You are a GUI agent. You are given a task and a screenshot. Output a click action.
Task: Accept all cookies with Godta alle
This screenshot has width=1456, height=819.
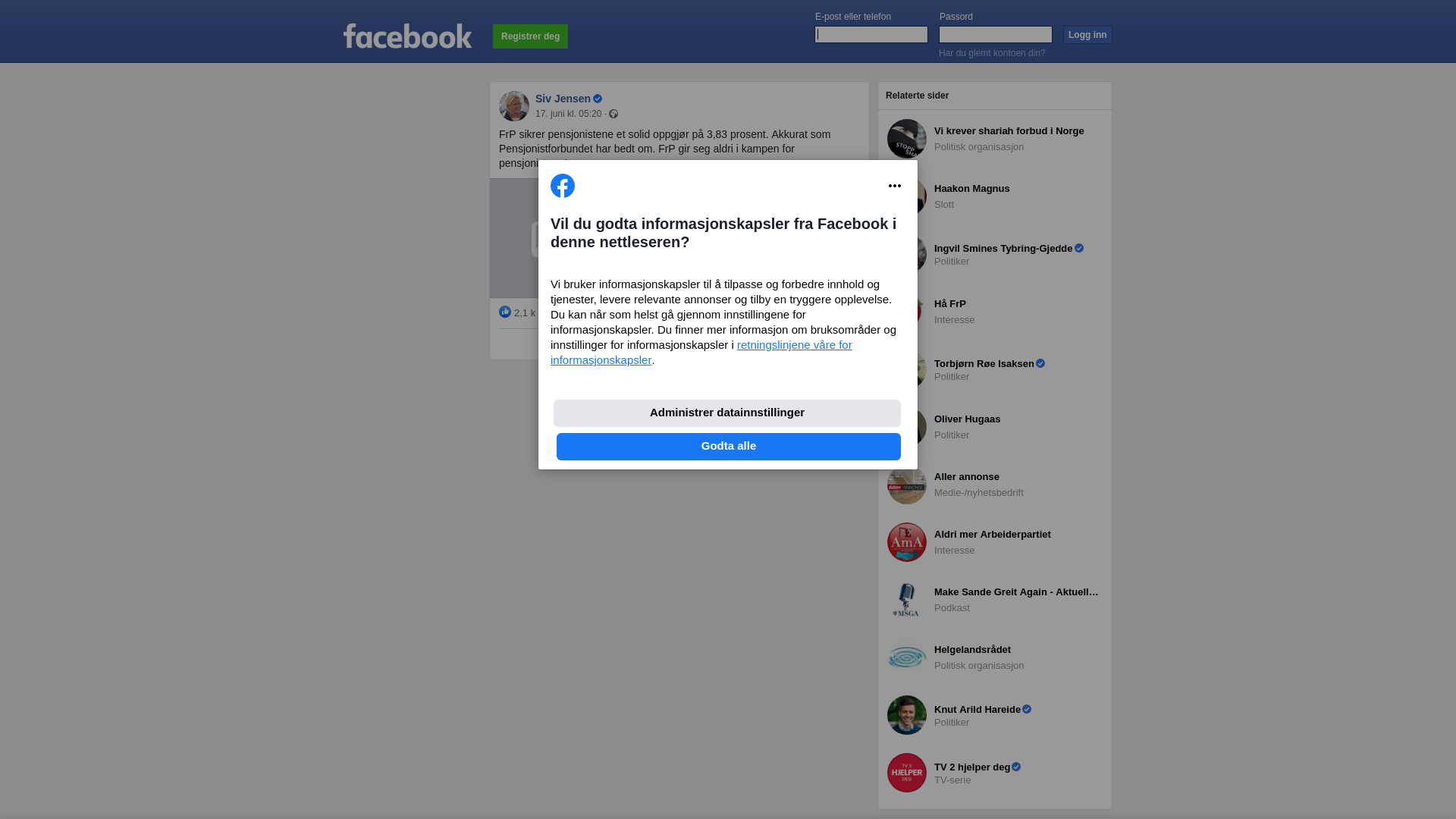(729, 447)
